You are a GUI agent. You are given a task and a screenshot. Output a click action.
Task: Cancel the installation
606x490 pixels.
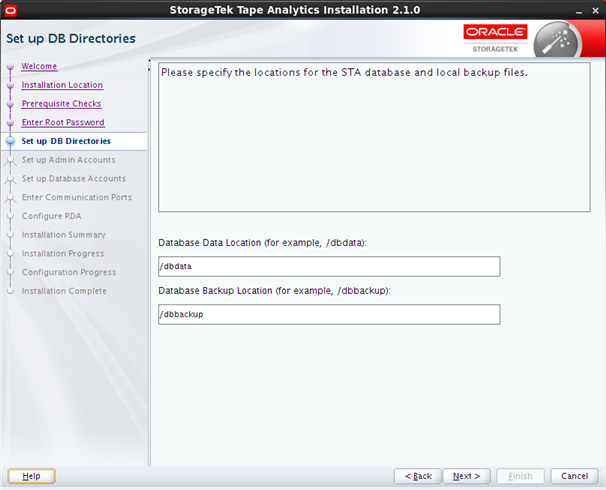pyautogui.click(x=574, y=476)
